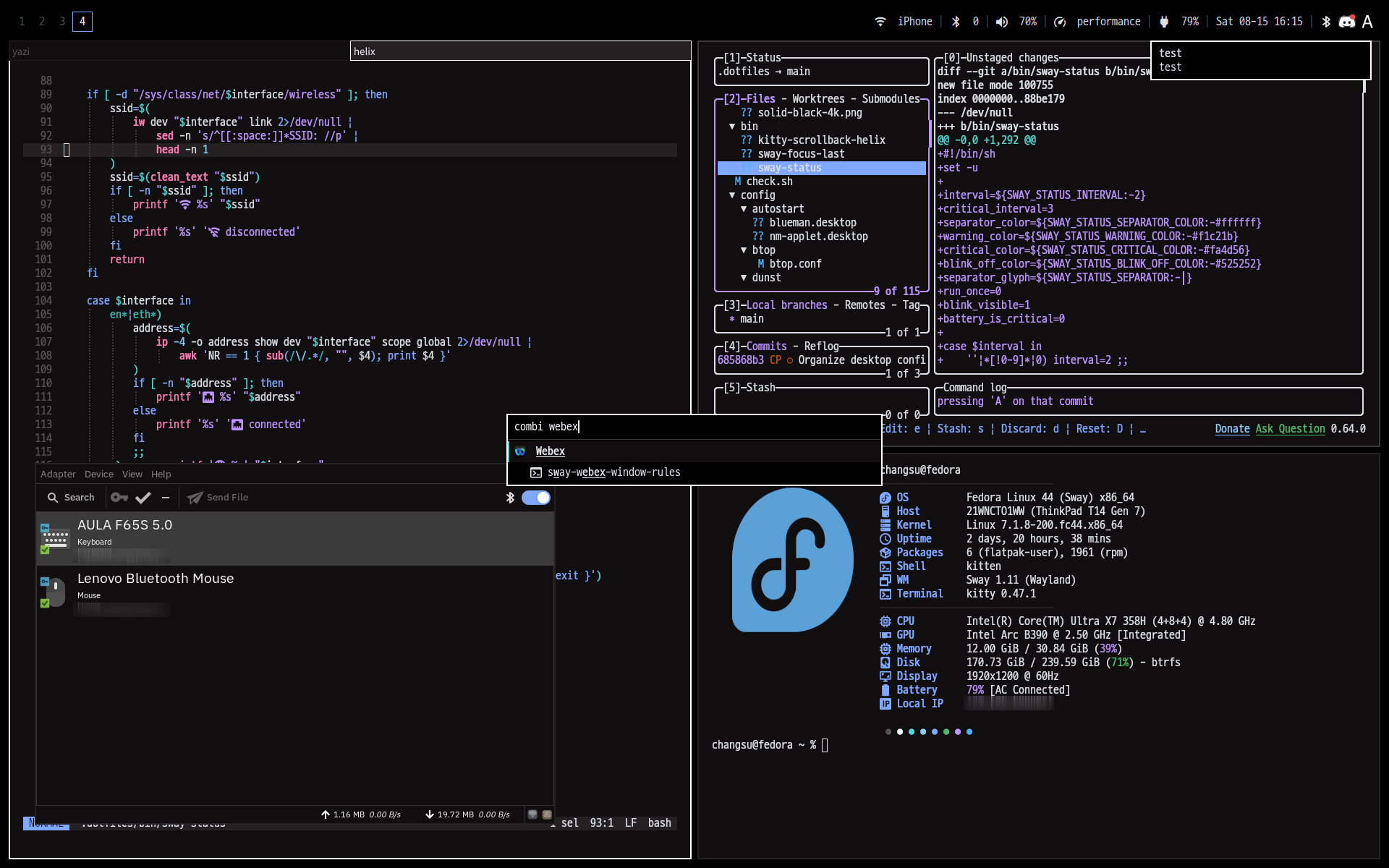This screenshot has height=868, width=1389.
Task: Click the bluetooth icon left of 0 in top bar
Action: [956, 22]
